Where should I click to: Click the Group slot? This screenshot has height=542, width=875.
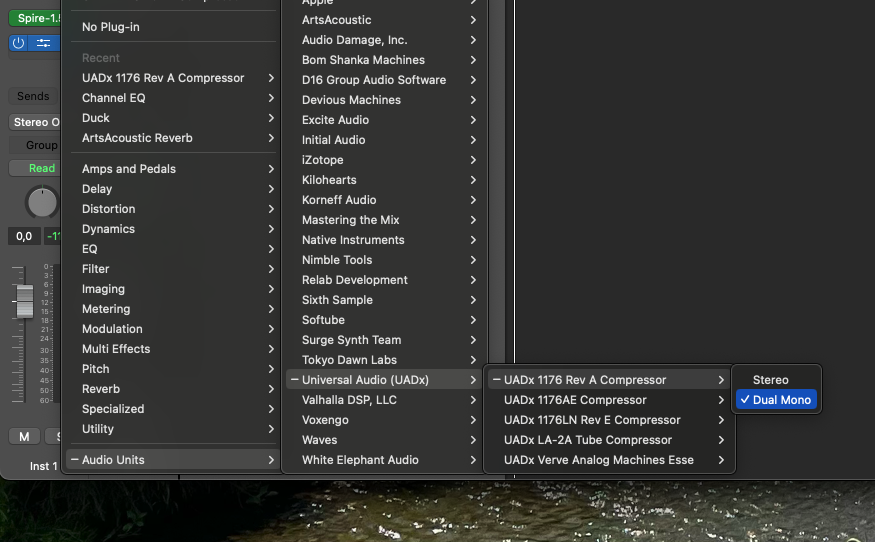point(35,145)
